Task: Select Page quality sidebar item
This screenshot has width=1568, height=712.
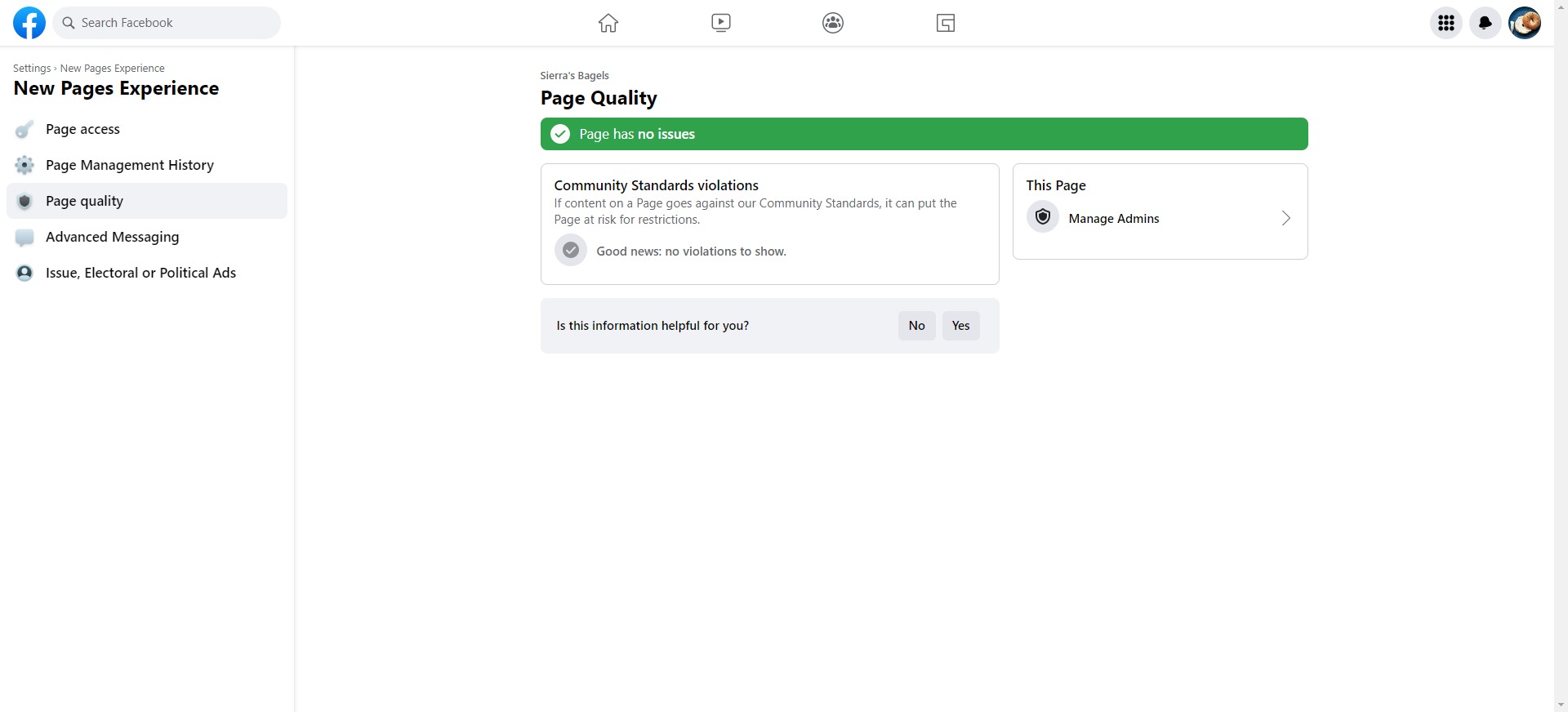Action: (x=84, y=201)
